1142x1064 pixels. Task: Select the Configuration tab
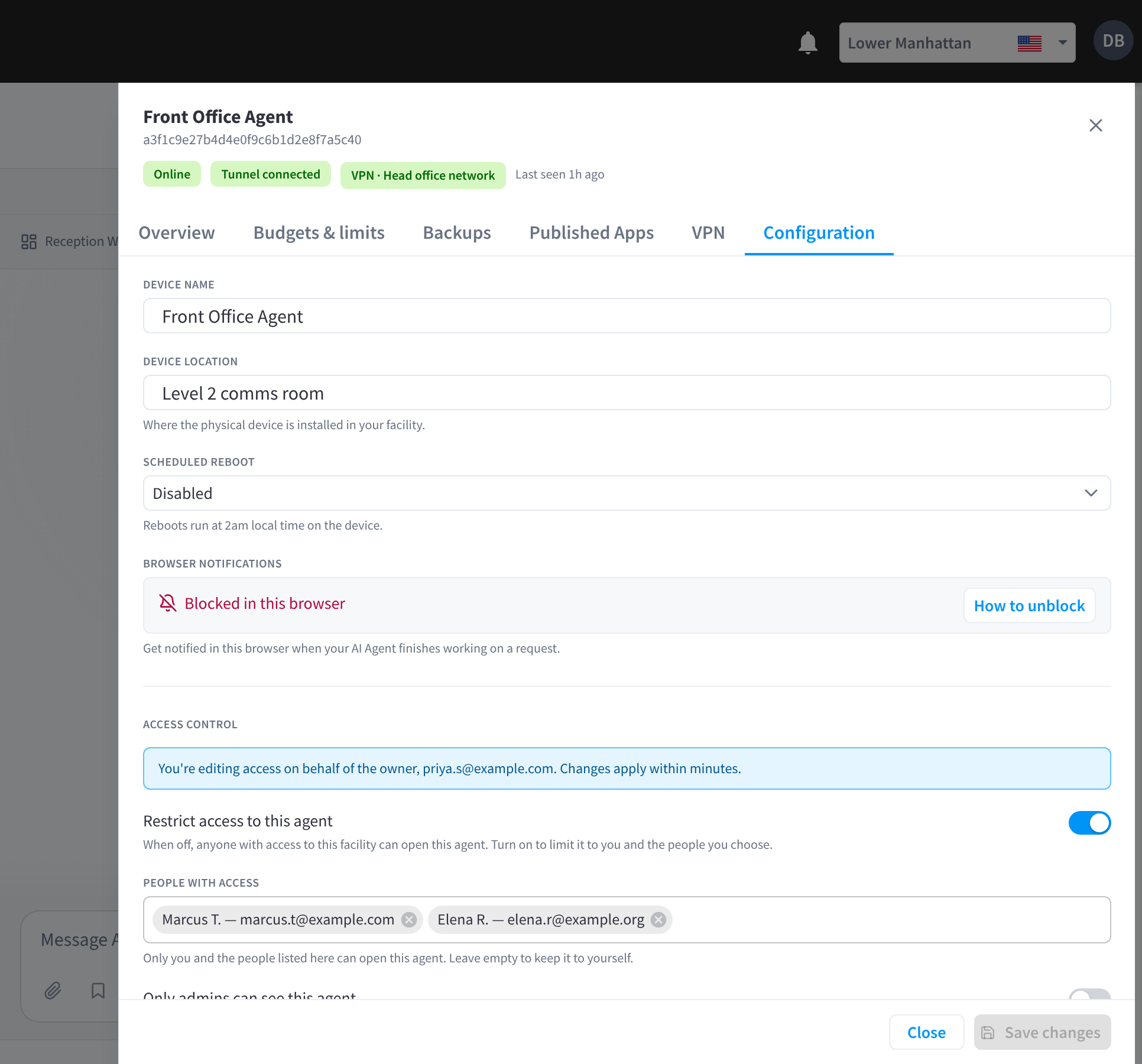click(819, 232)
